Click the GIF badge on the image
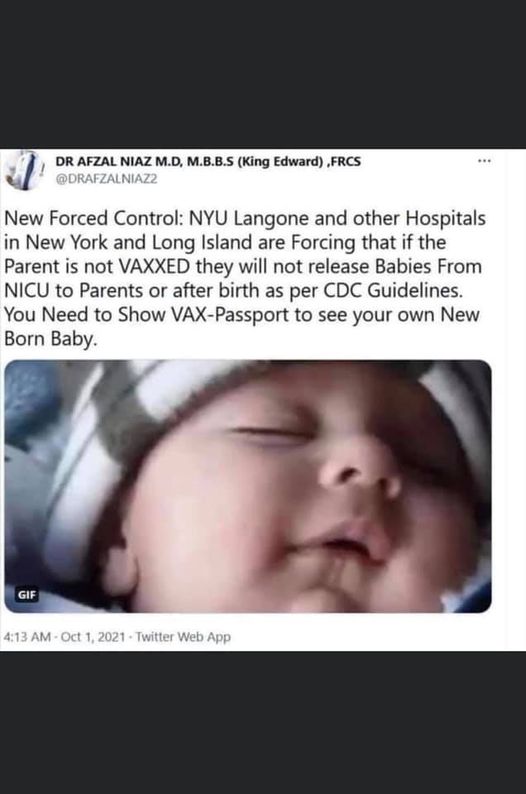 tap(27, 595)
